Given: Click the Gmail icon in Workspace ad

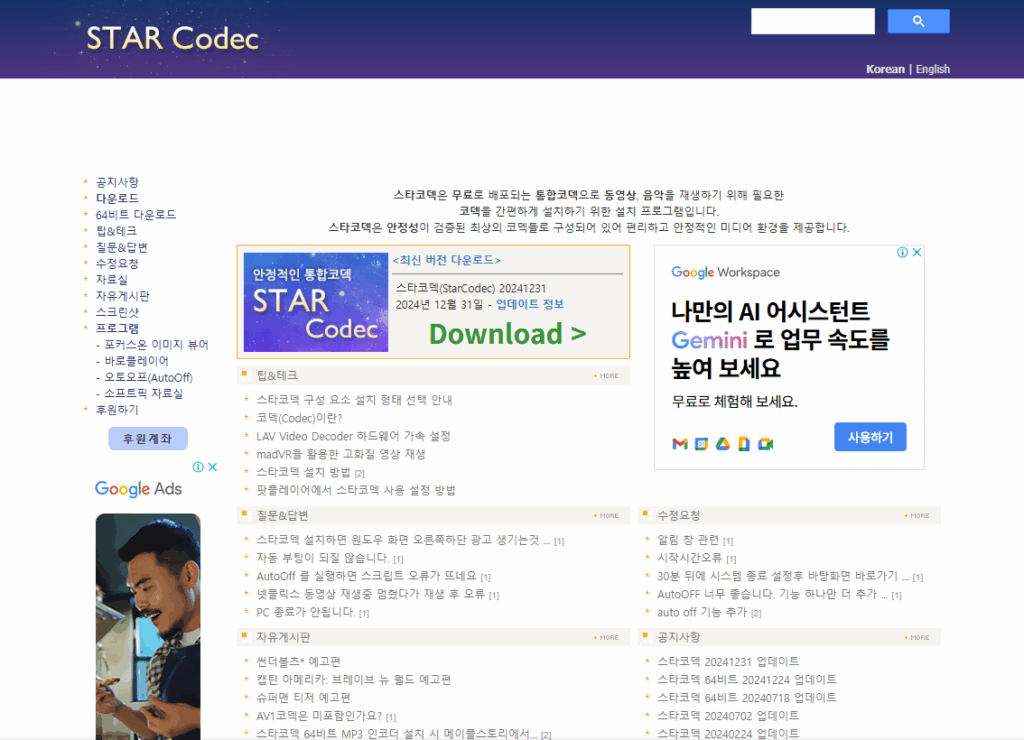Looking at the screenshot, I should tap(680, 444).
